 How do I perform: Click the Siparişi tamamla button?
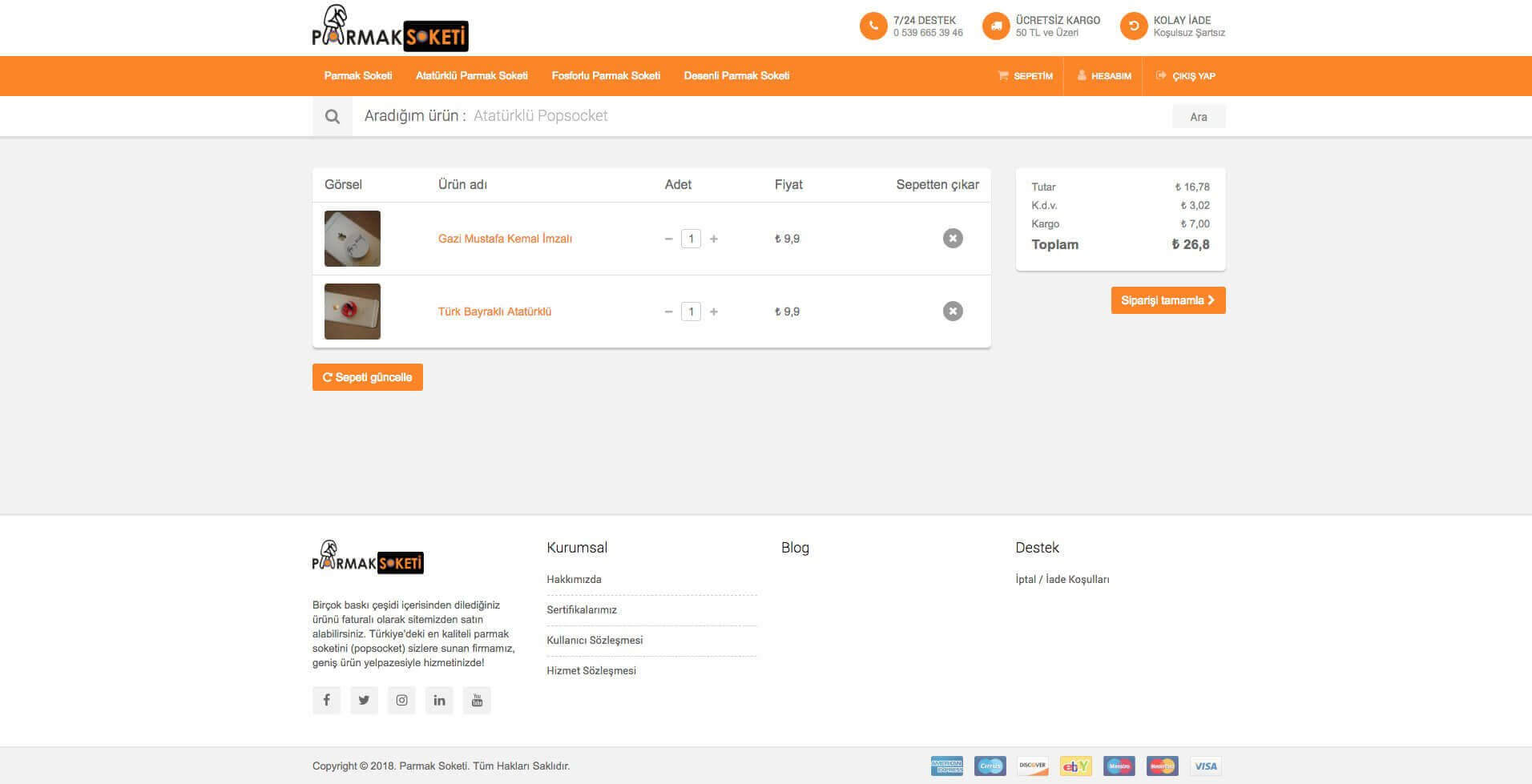(x=1167, y=300)
